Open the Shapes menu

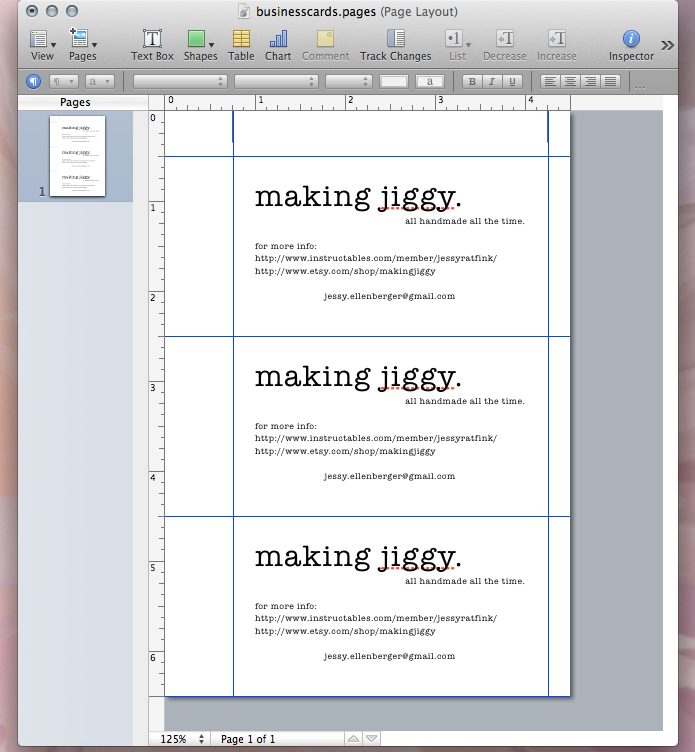(x=200, y=46)
